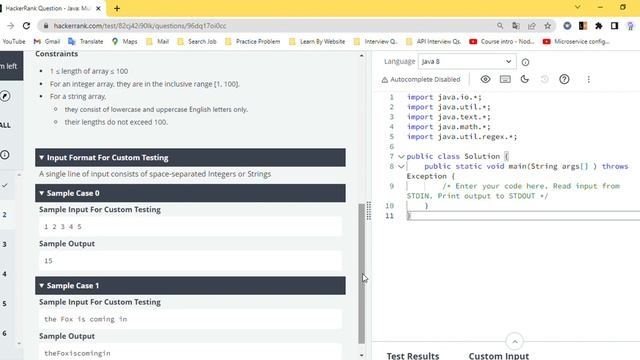Open the YouTube bookmark
640x360 pixels.
pos(13,41)
